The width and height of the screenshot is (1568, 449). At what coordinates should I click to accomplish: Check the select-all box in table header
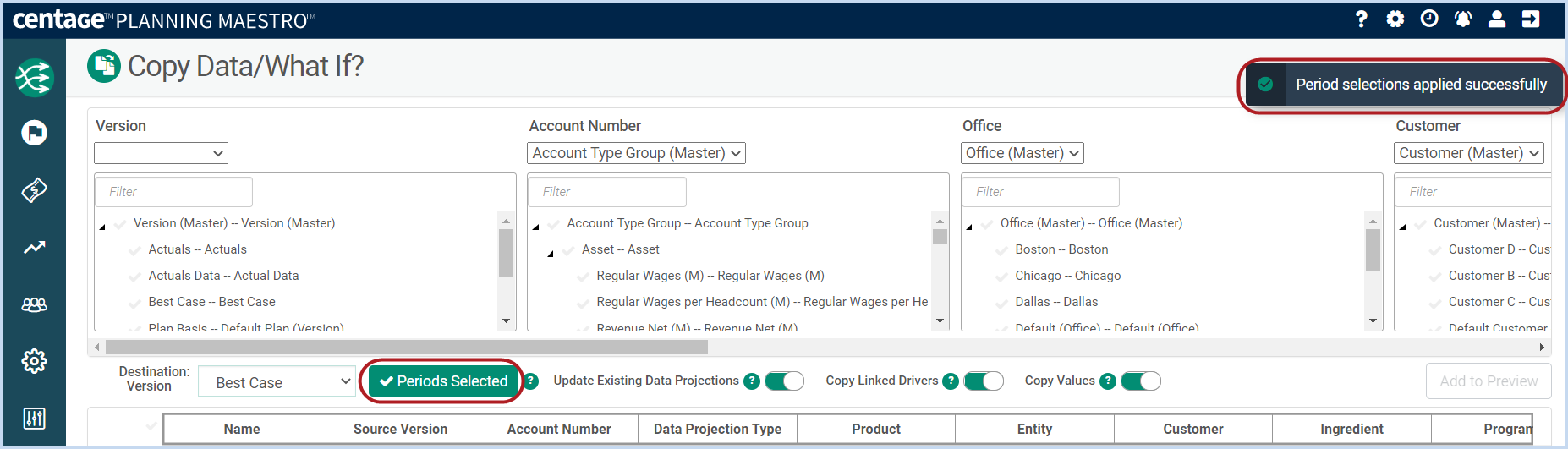[151, 425]
